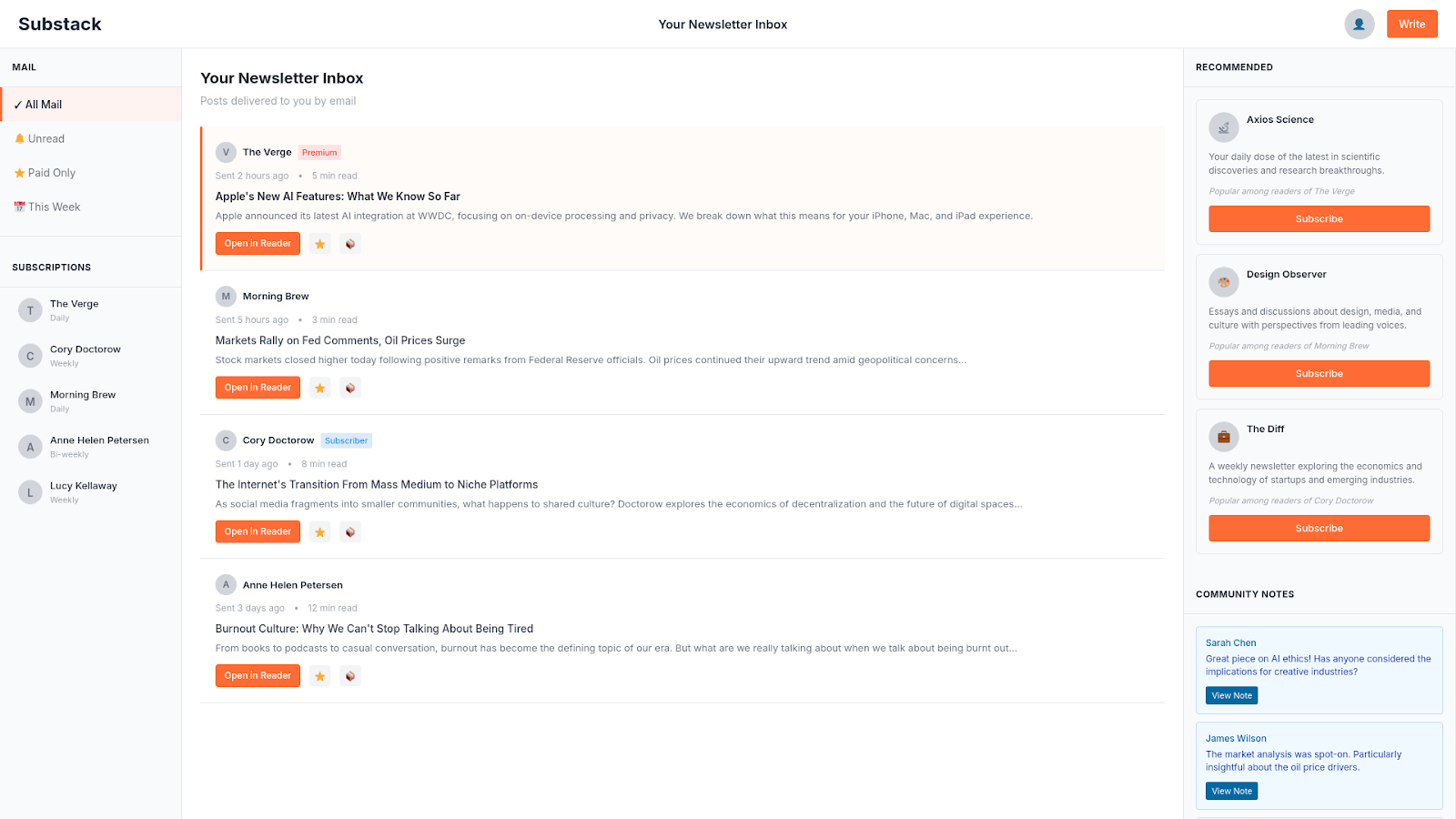This screenshot has width=1456, height=819.
Task: Click The Diff briefcase icon
Action: point(1223,437)
